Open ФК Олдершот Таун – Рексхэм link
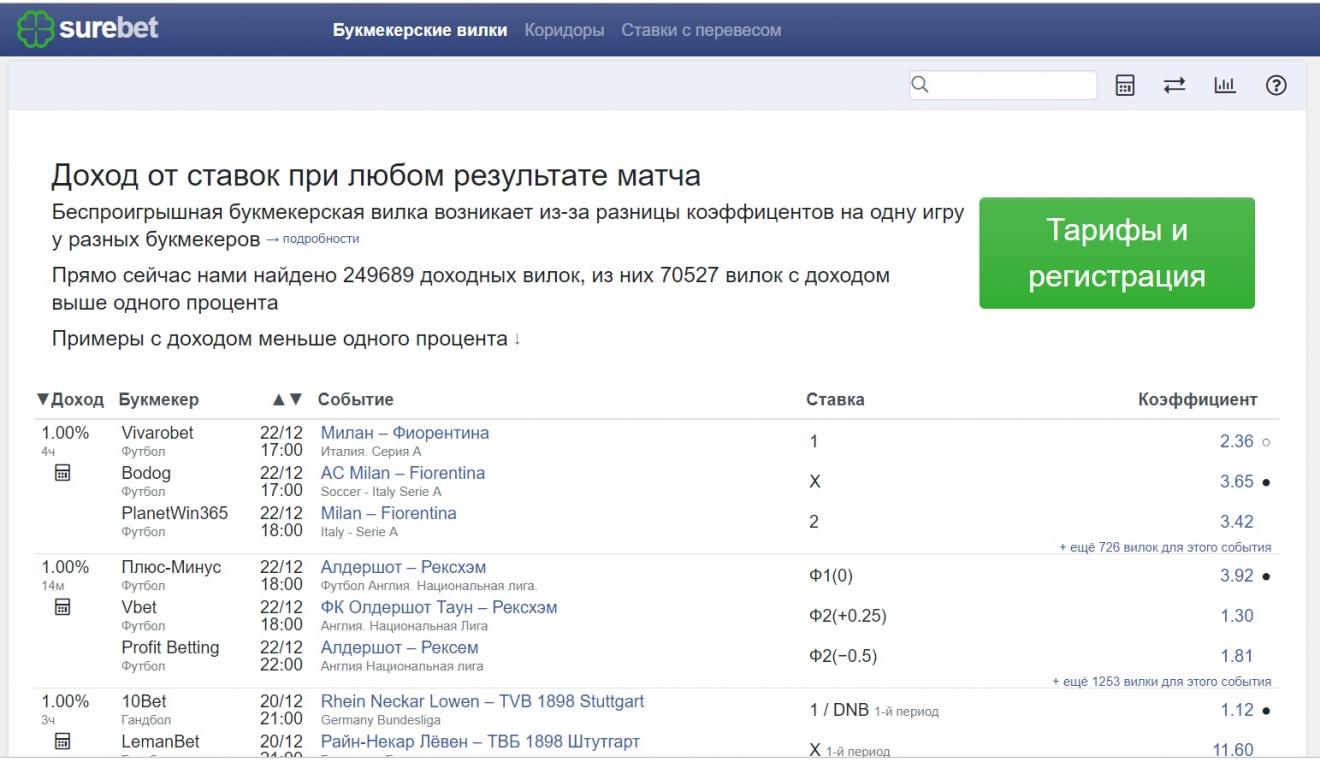This screenshot has width=1320, height=762. (x=439, y=607)
